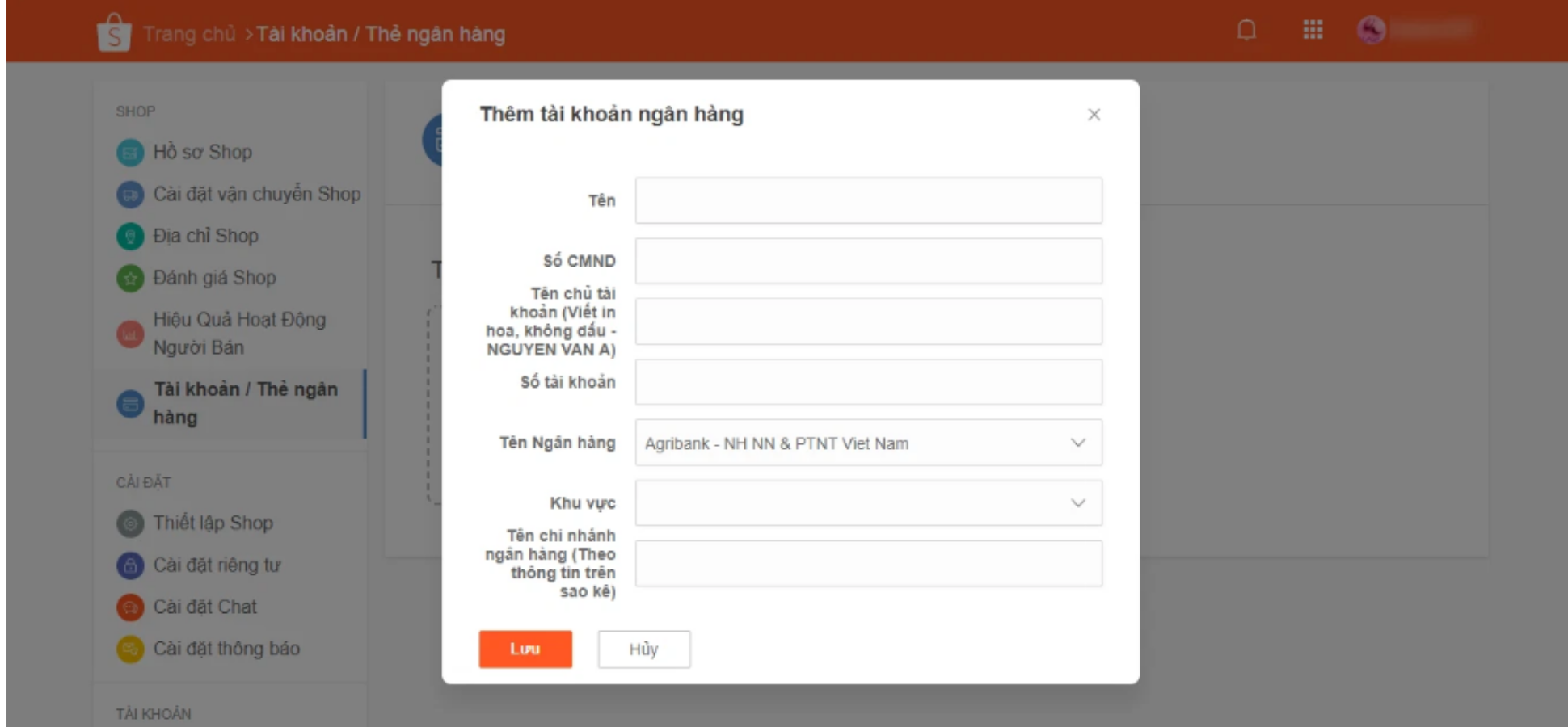Open Hiệu Quả Hoạt Động Người Bán

click(239, 333)
